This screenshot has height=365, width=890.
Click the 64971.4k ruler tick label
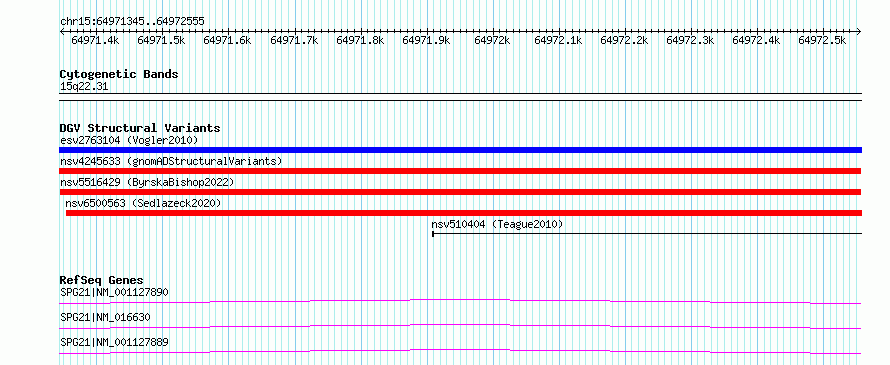pos(95,40)
